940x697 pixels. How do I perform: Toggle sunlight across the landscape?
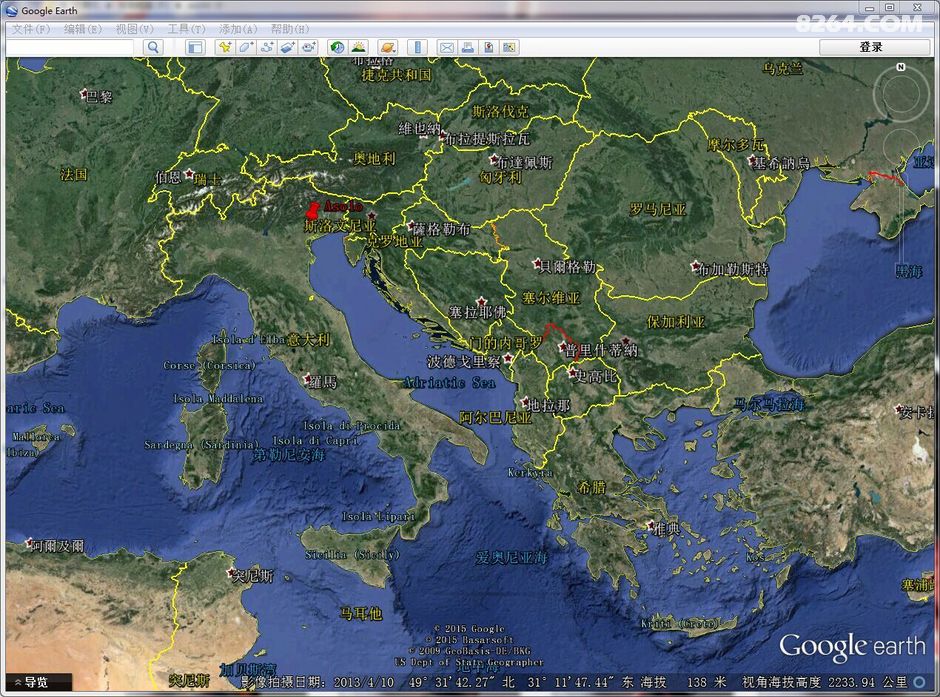point(358,47)
